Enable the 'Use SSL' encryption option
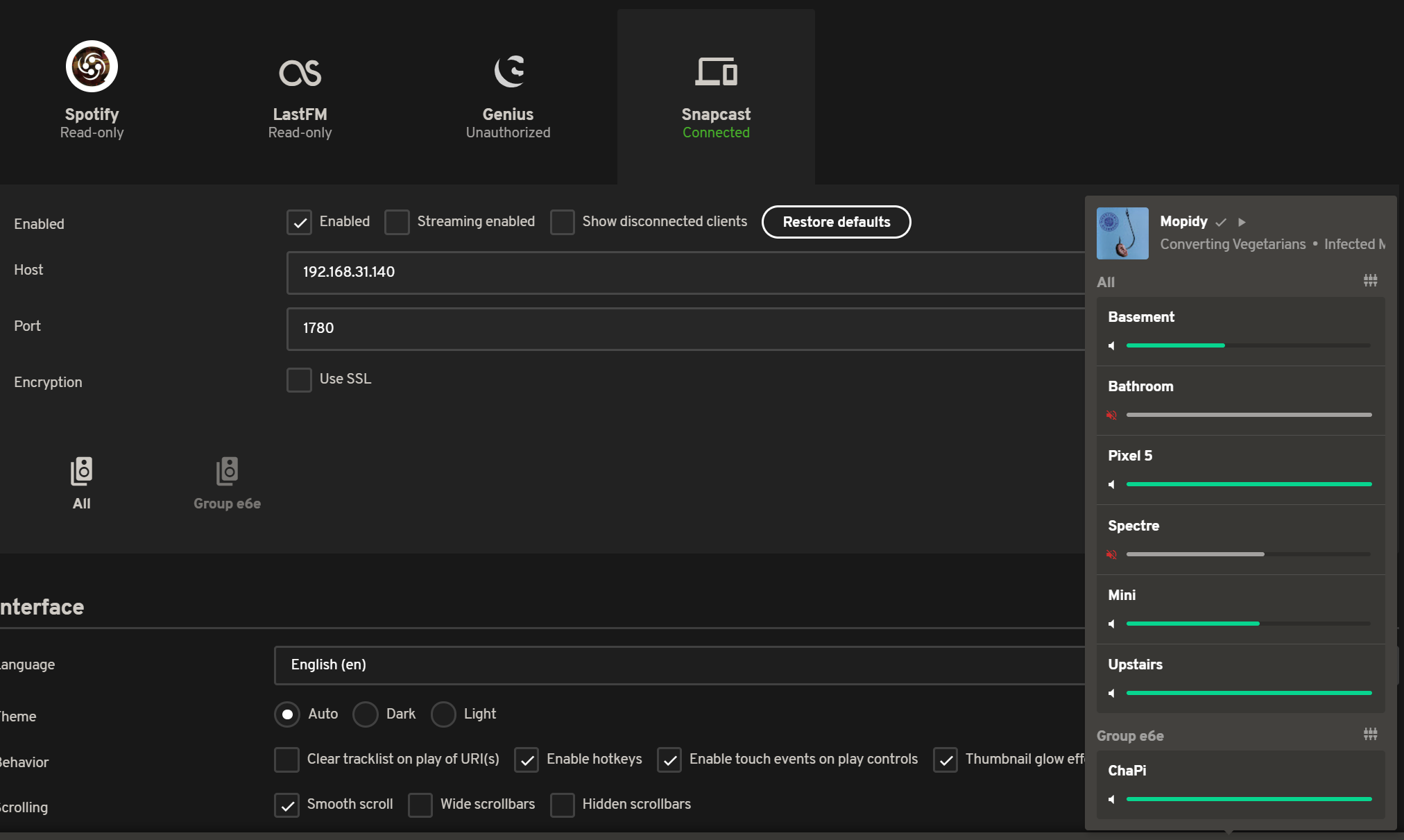Image resolution: width=1404 pixels, height=840 pixels. pos(298,379)
